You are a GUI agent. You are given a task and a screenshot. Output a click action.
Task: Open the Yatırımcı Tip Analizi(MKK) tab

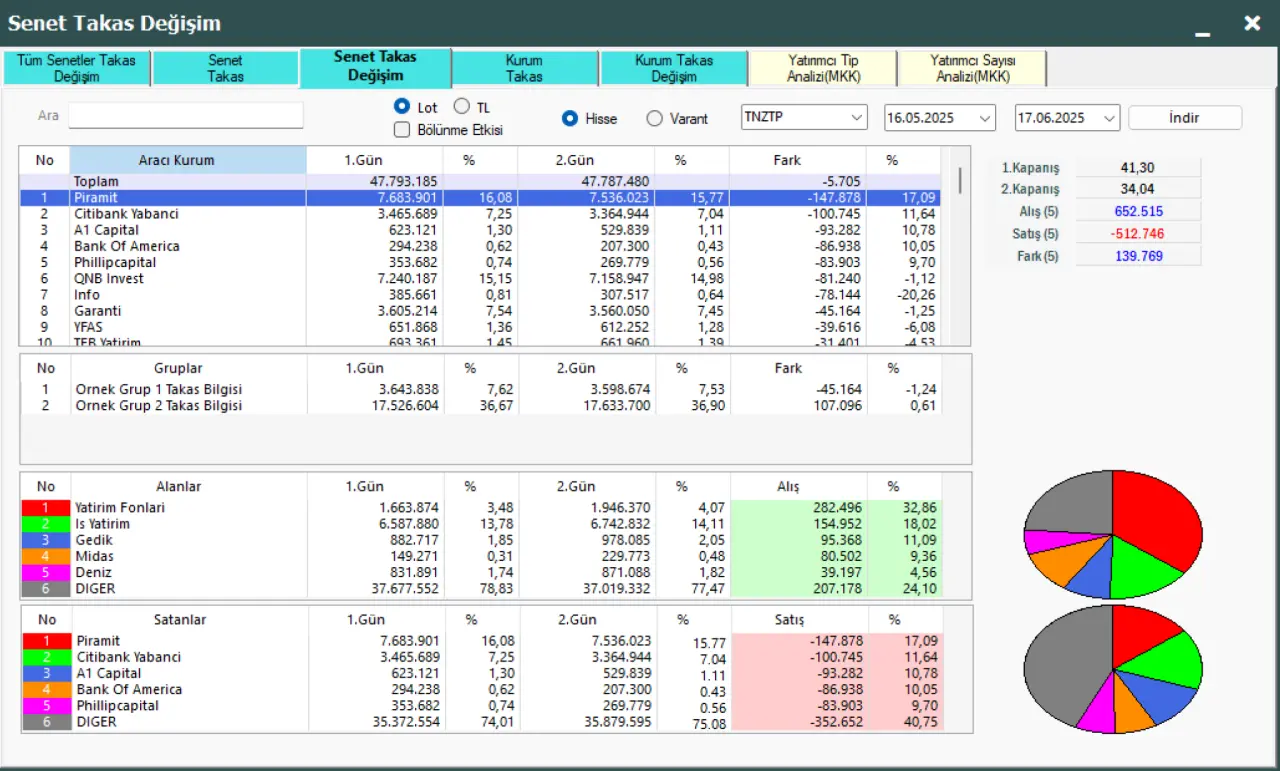pos(823,68)
